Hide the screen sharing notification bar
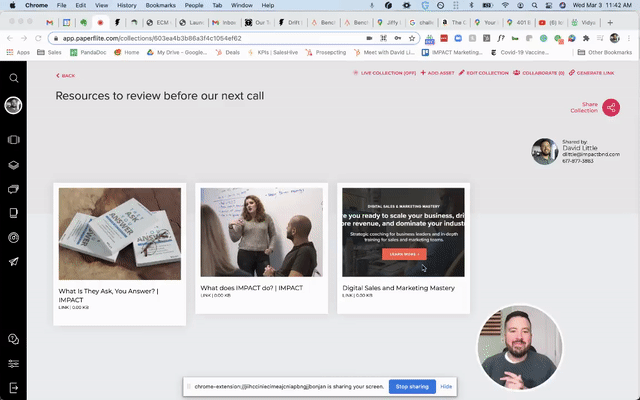 446,387
